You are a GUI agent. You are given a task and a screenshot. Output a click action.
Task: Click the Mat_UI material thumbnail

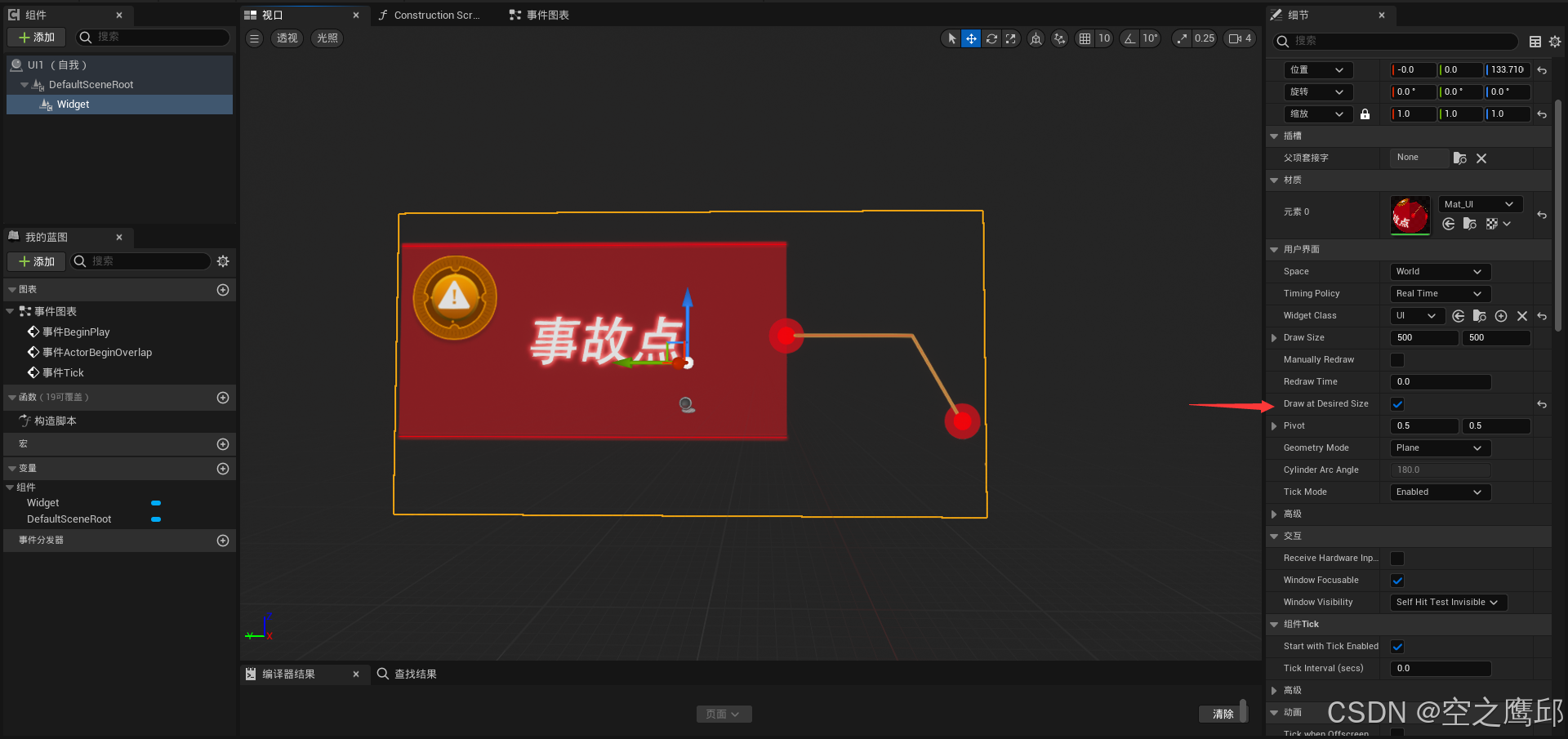click(x=1410, y=215)
